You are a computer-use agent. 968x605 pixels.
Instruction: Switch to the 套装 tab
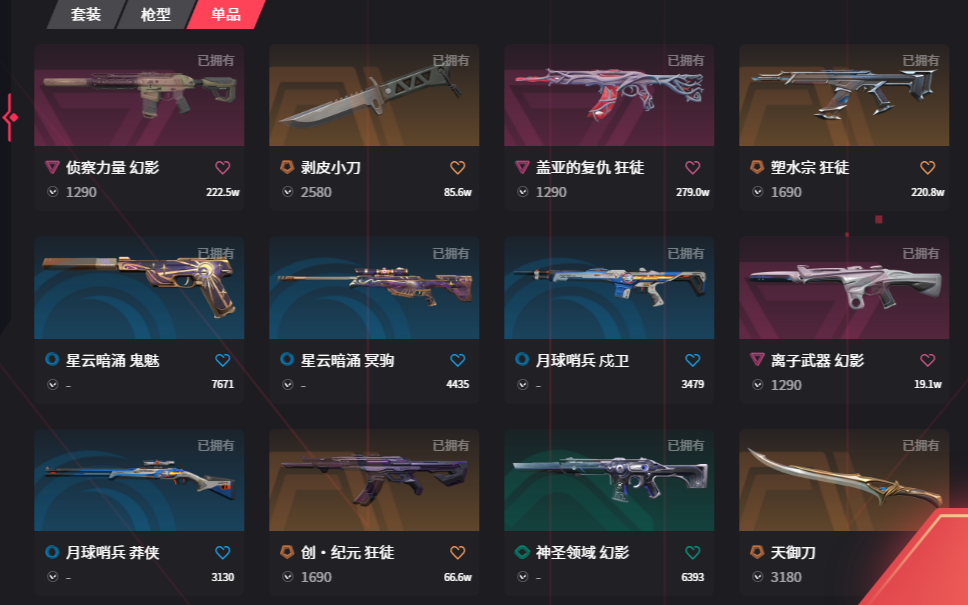pyautogui.click(x=85, y=14)
